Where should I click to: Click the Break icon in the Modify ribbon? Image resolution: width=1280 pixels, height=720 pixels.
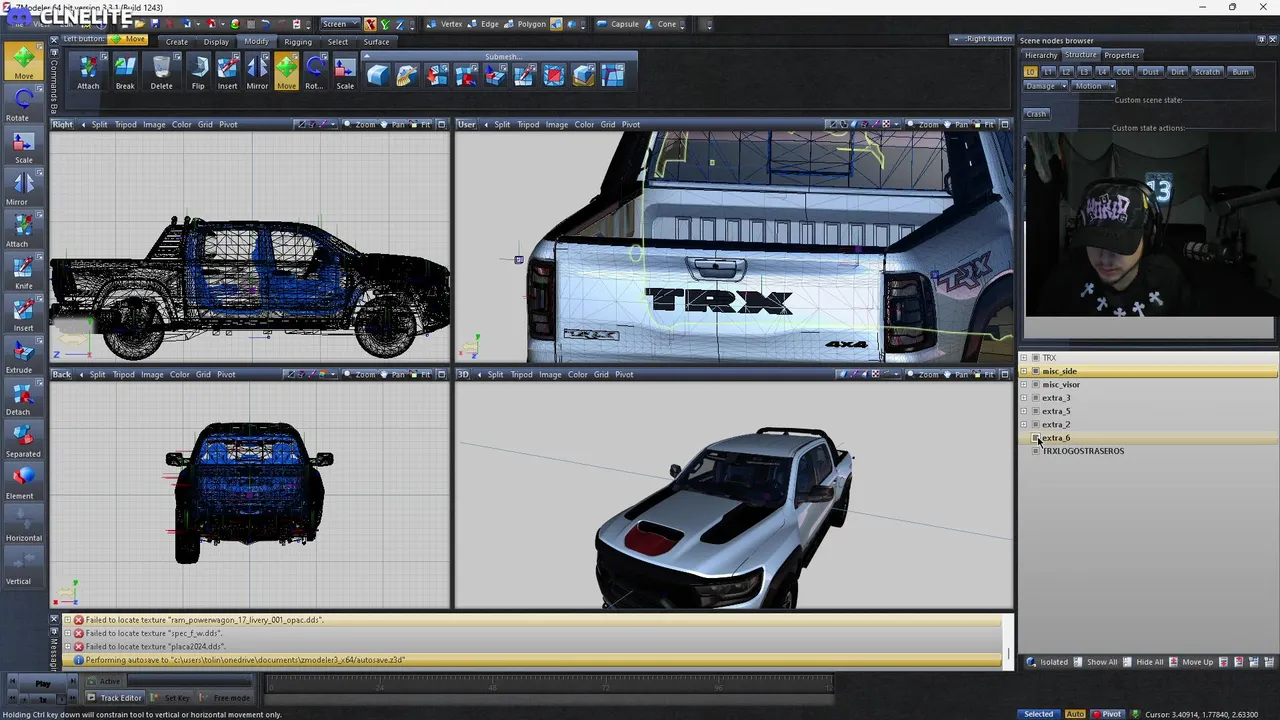click(125, 72)
